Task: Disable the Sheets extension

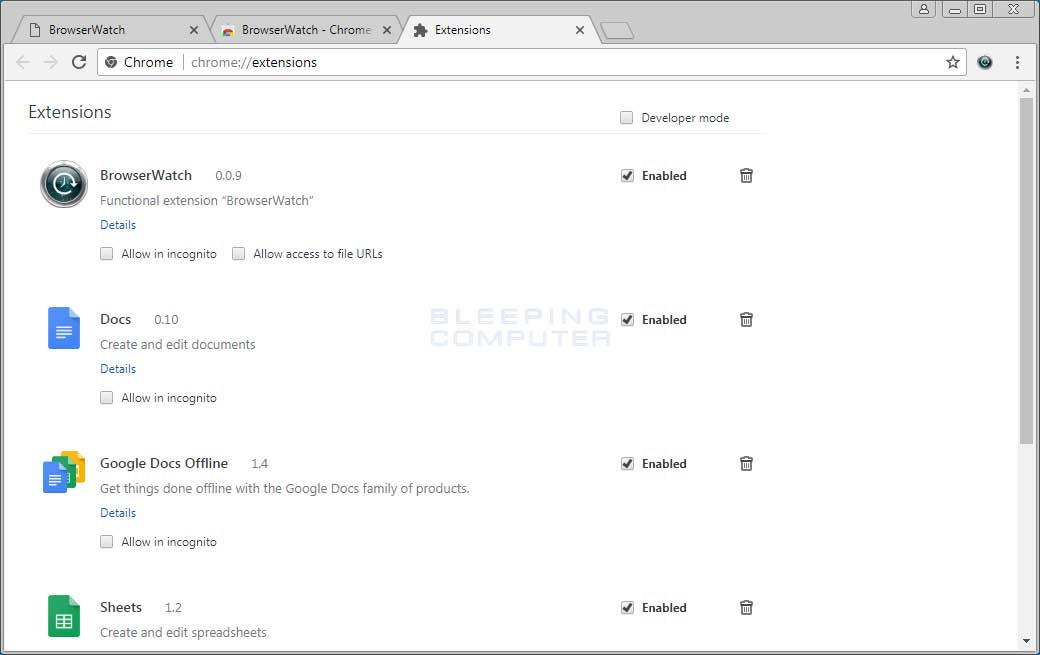Action: (627, 607)
